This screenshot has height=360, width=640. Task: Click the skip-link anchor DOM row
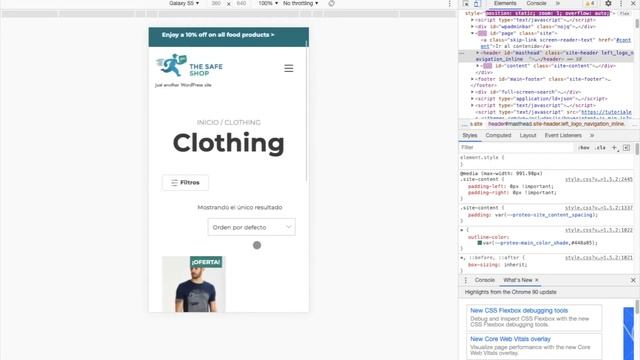(x=555, y=43)
